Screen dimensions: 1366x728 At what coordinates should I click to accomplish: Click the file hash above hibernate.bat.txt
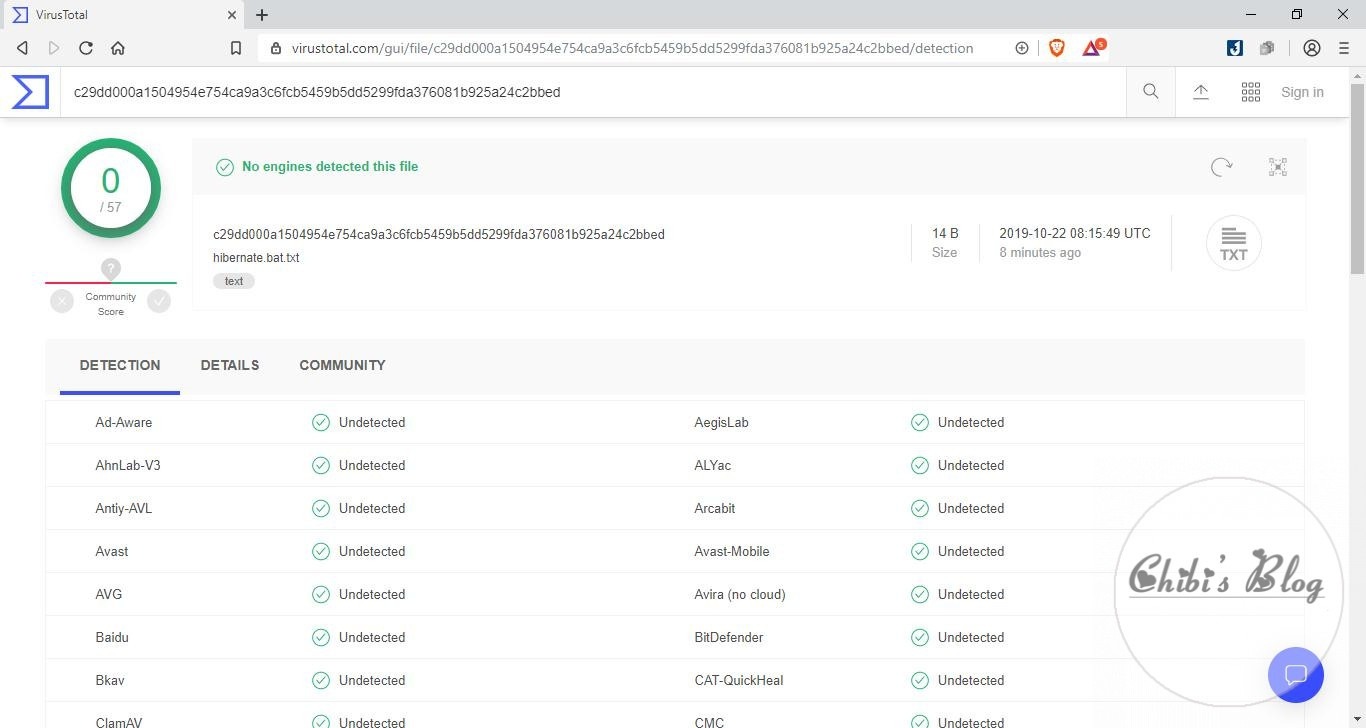[439, 234]
